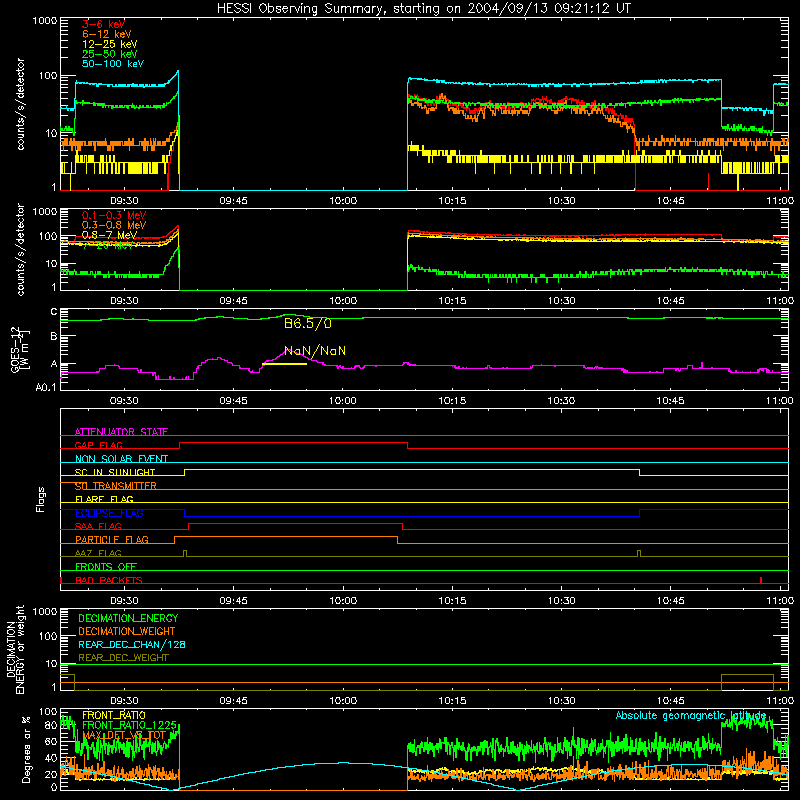Click the 0.3-0.8 MeV legend label
The image size is (800, 800).
point(114,226)
